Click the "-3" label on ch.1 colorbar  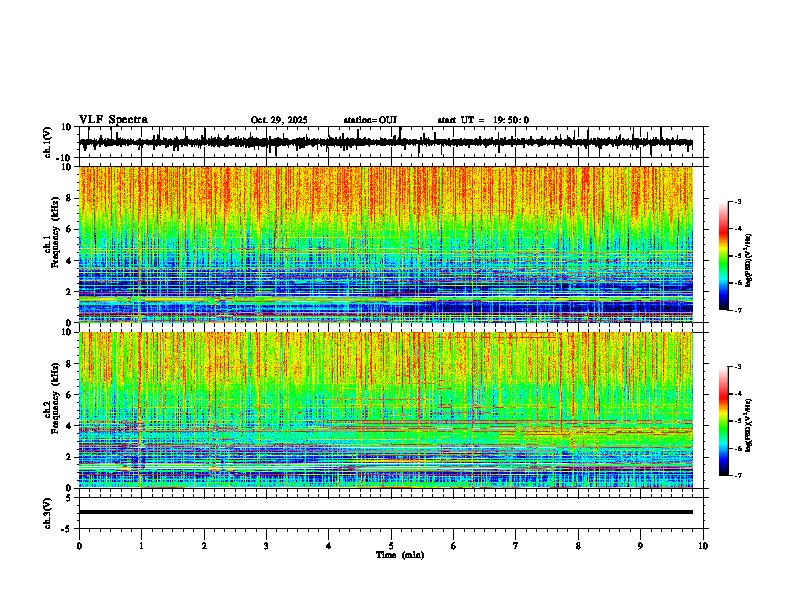tap(737, 202)
